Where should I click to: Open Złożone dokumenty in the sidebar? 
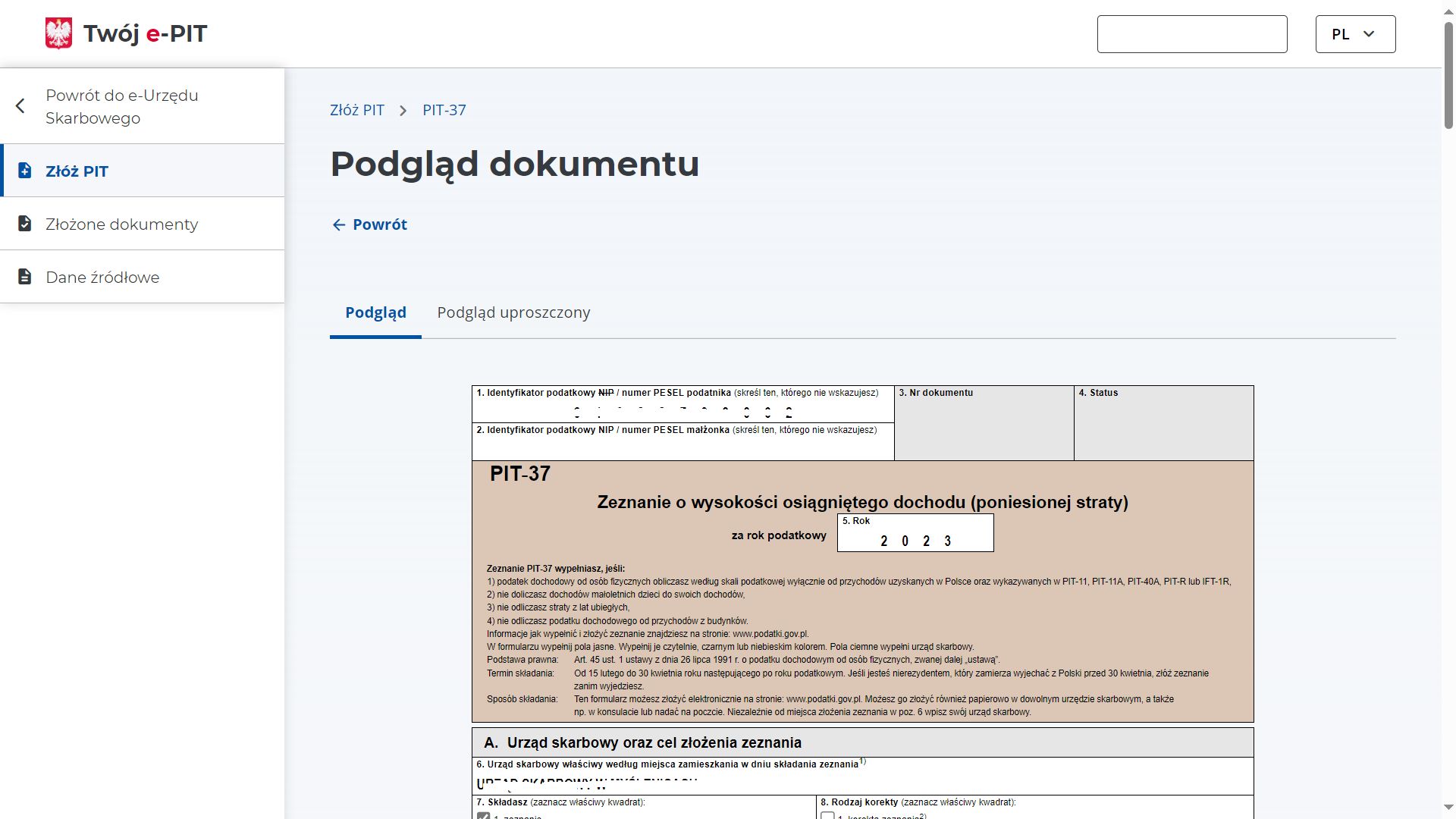121,224
